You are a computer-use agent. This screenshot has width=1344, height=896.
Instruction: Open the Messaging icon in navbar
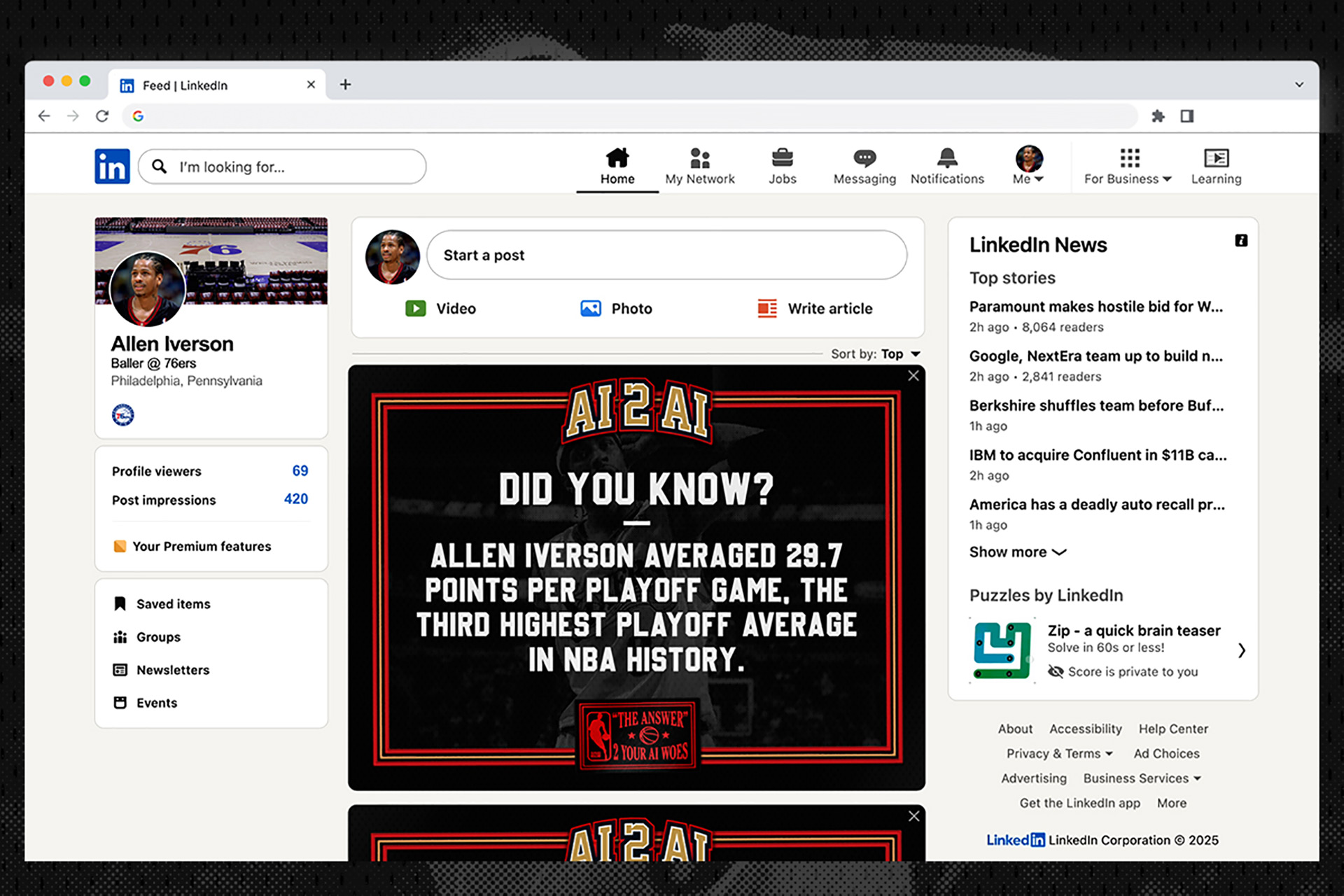click(x=864, y=158)
